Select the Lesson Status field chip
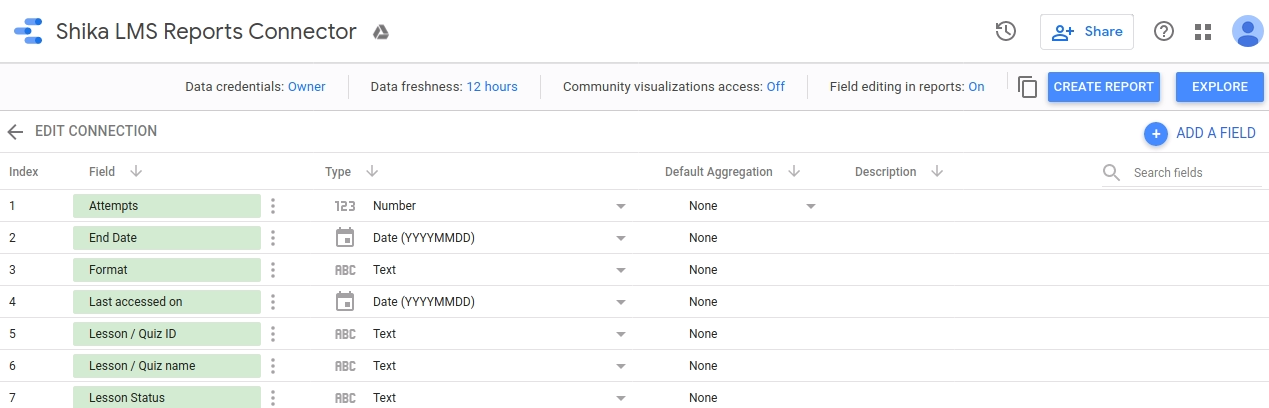 click(x=167, y=398)
